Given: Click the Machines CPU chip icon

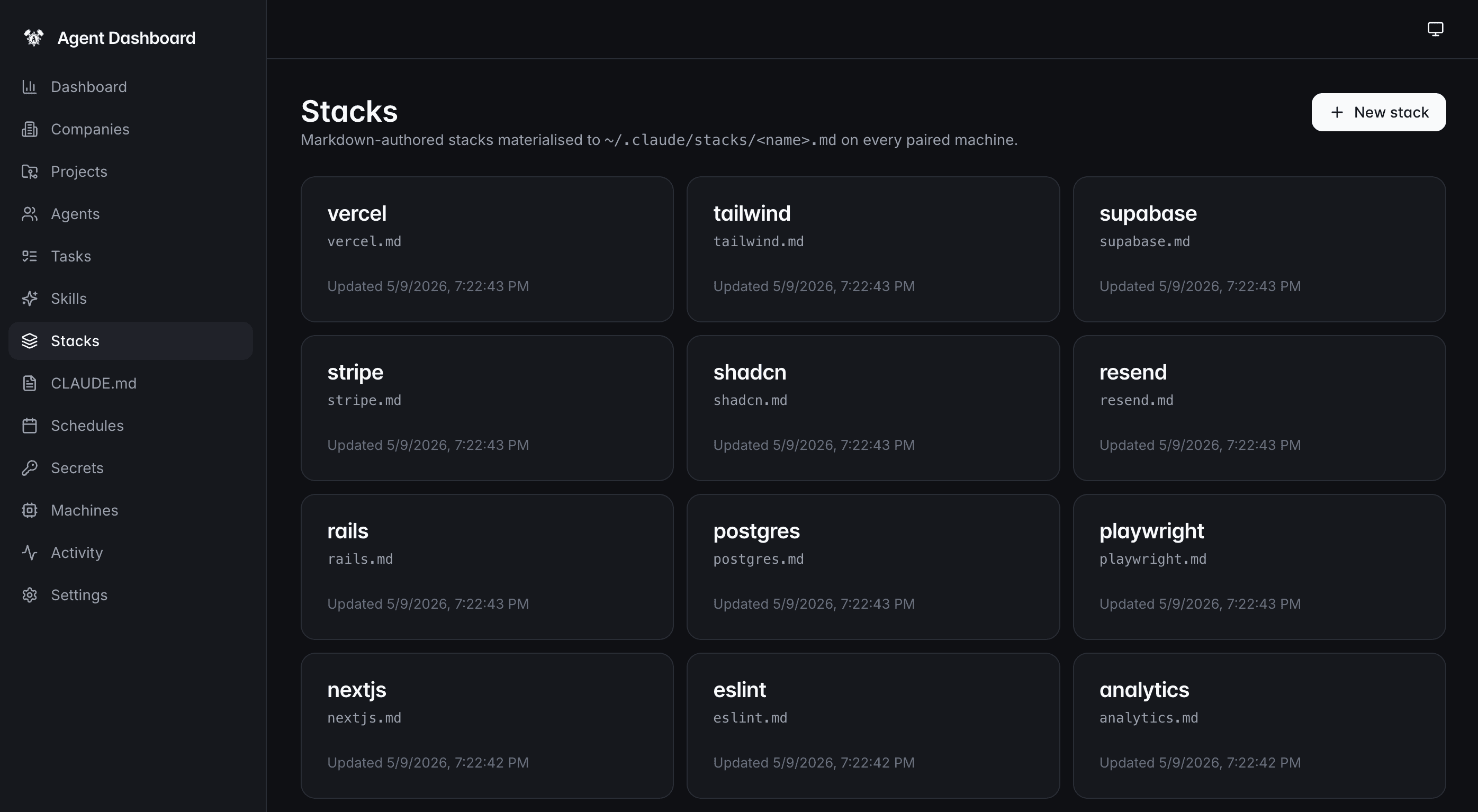Looking at the screenshot, I should 29,510.
